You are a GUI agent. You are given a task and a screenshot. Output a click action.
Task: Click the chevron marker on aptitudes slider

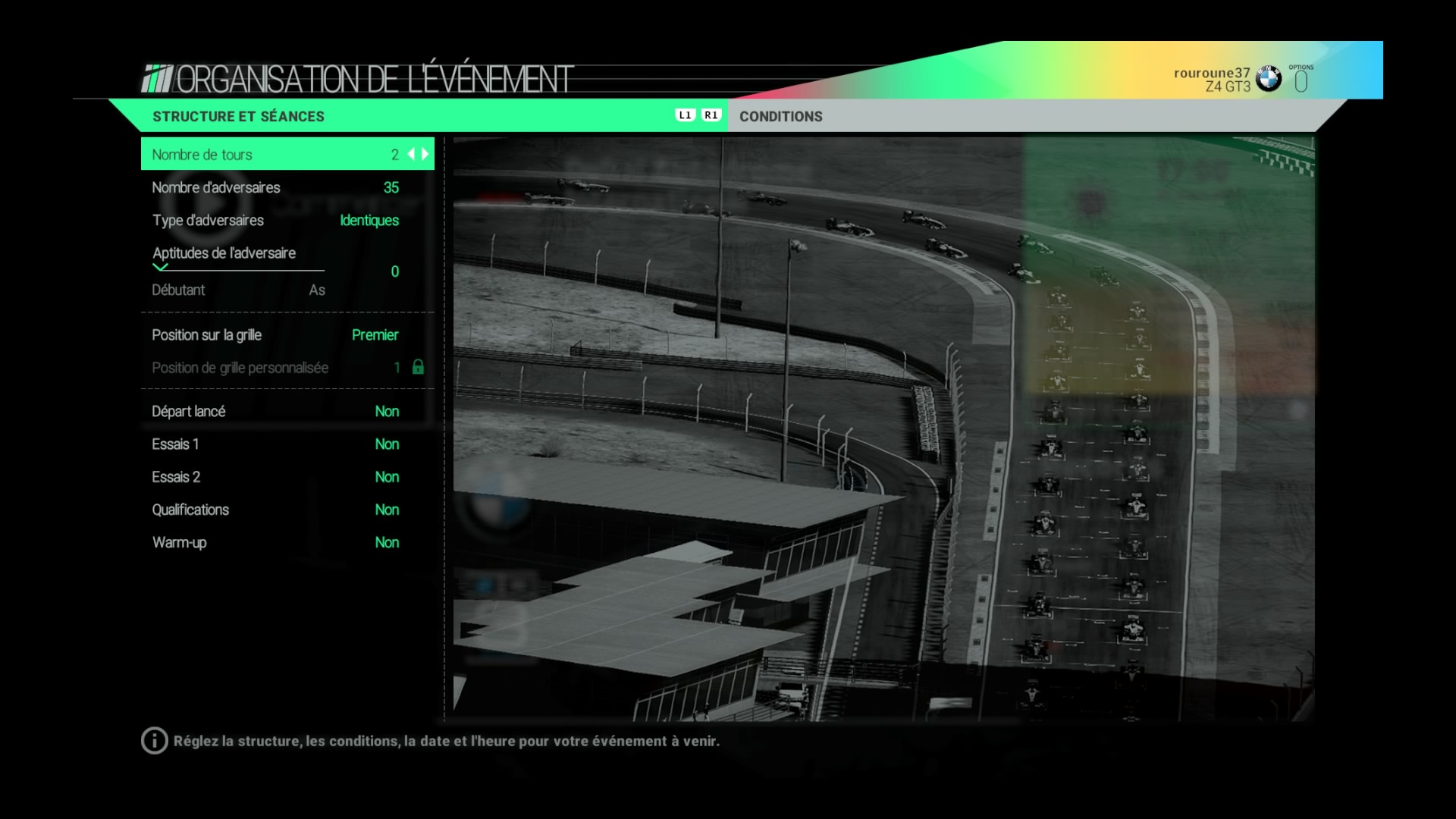[x=160, y=267]
